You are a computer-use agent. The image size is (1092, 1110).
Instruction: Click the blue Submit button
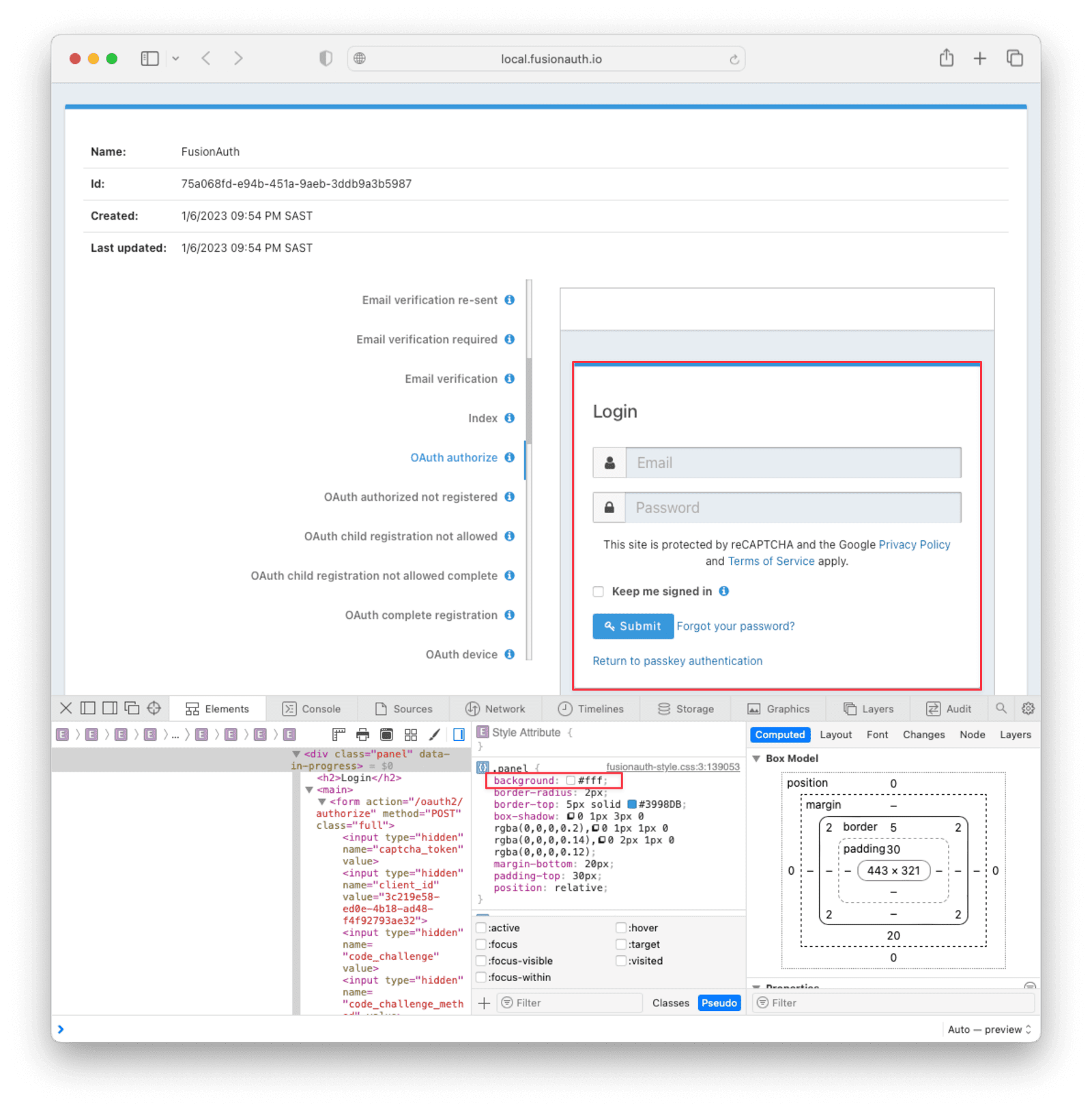(633, 626)
